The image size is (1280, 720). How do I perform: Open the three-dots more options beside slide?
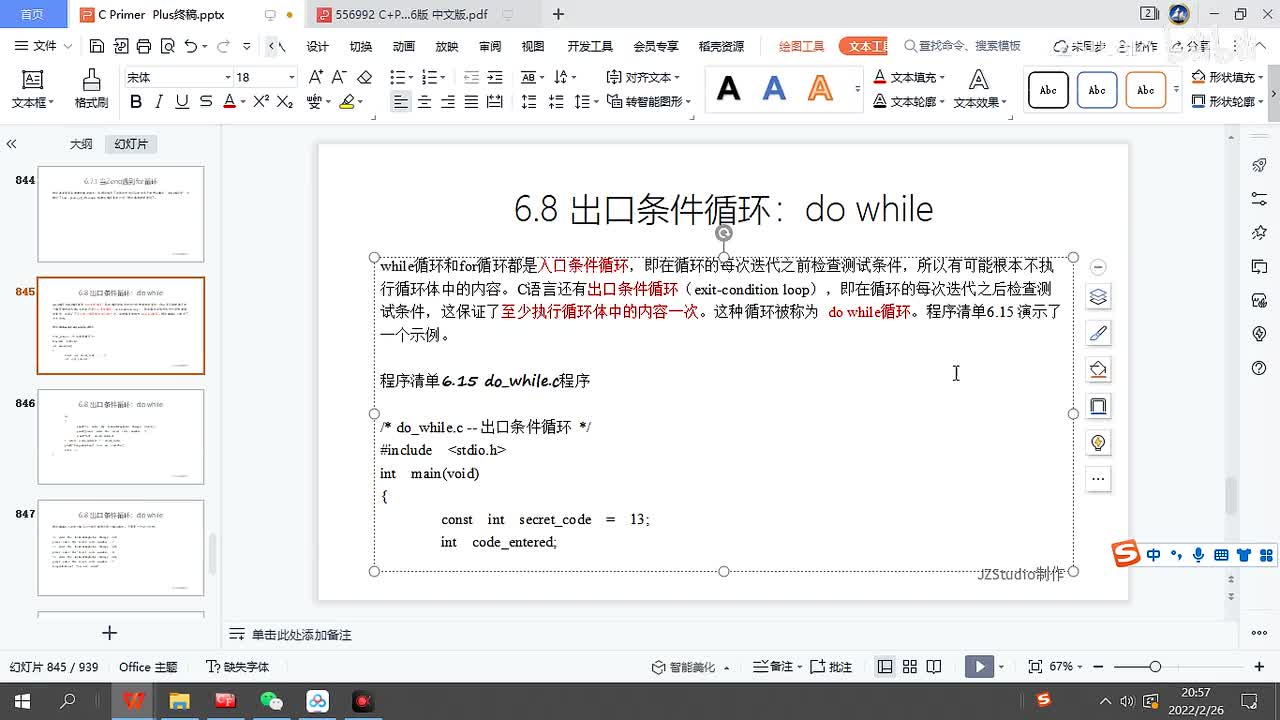pos(1098,479)
